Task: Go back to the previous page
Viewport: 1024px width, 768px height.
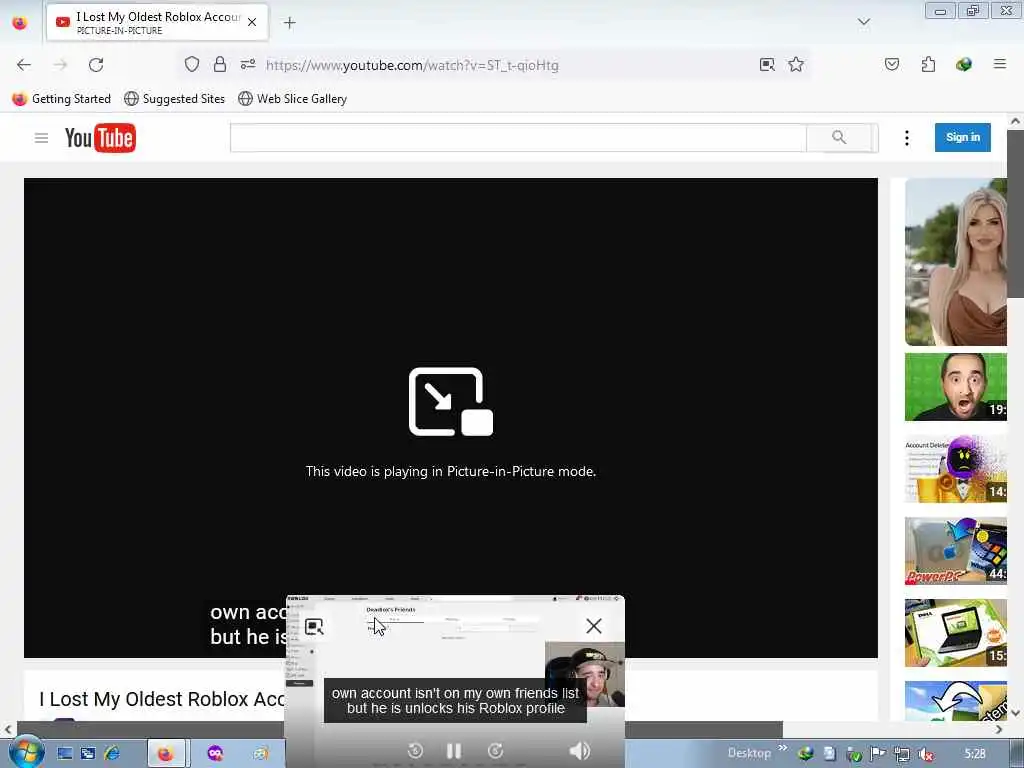Action: 24,65
